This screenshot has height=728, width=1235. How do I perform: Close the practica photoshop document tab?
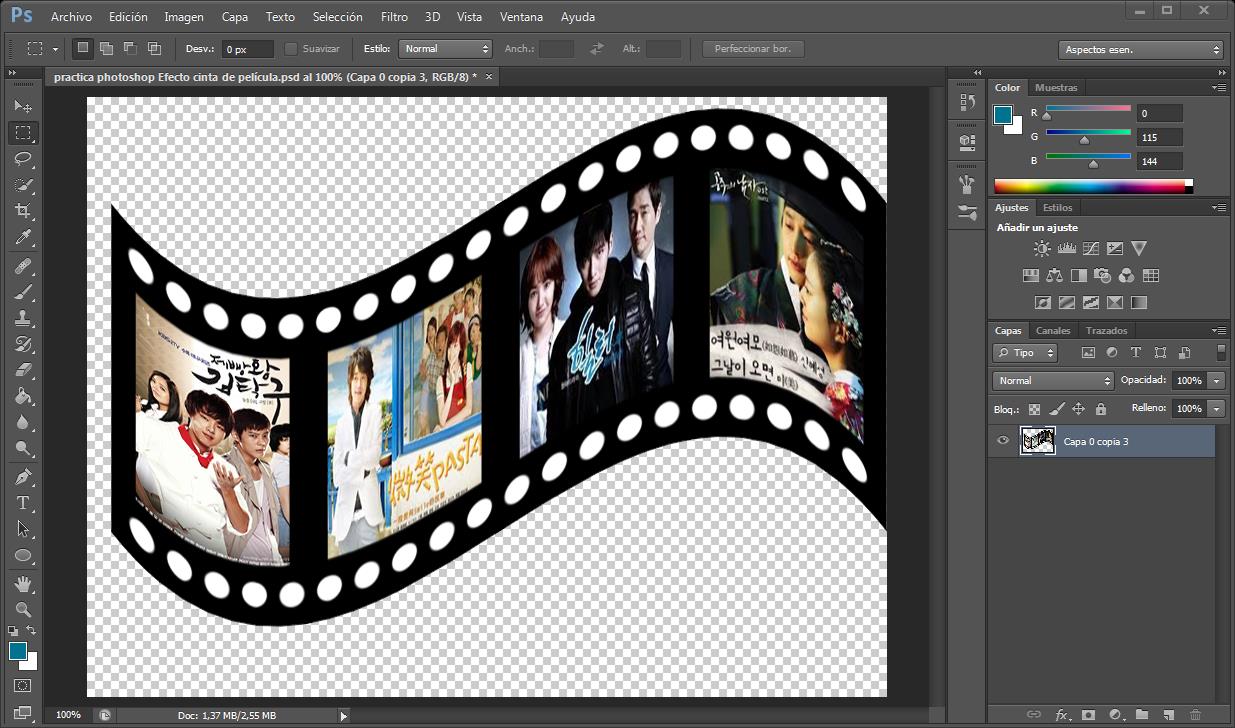click(x=489, y=76)
